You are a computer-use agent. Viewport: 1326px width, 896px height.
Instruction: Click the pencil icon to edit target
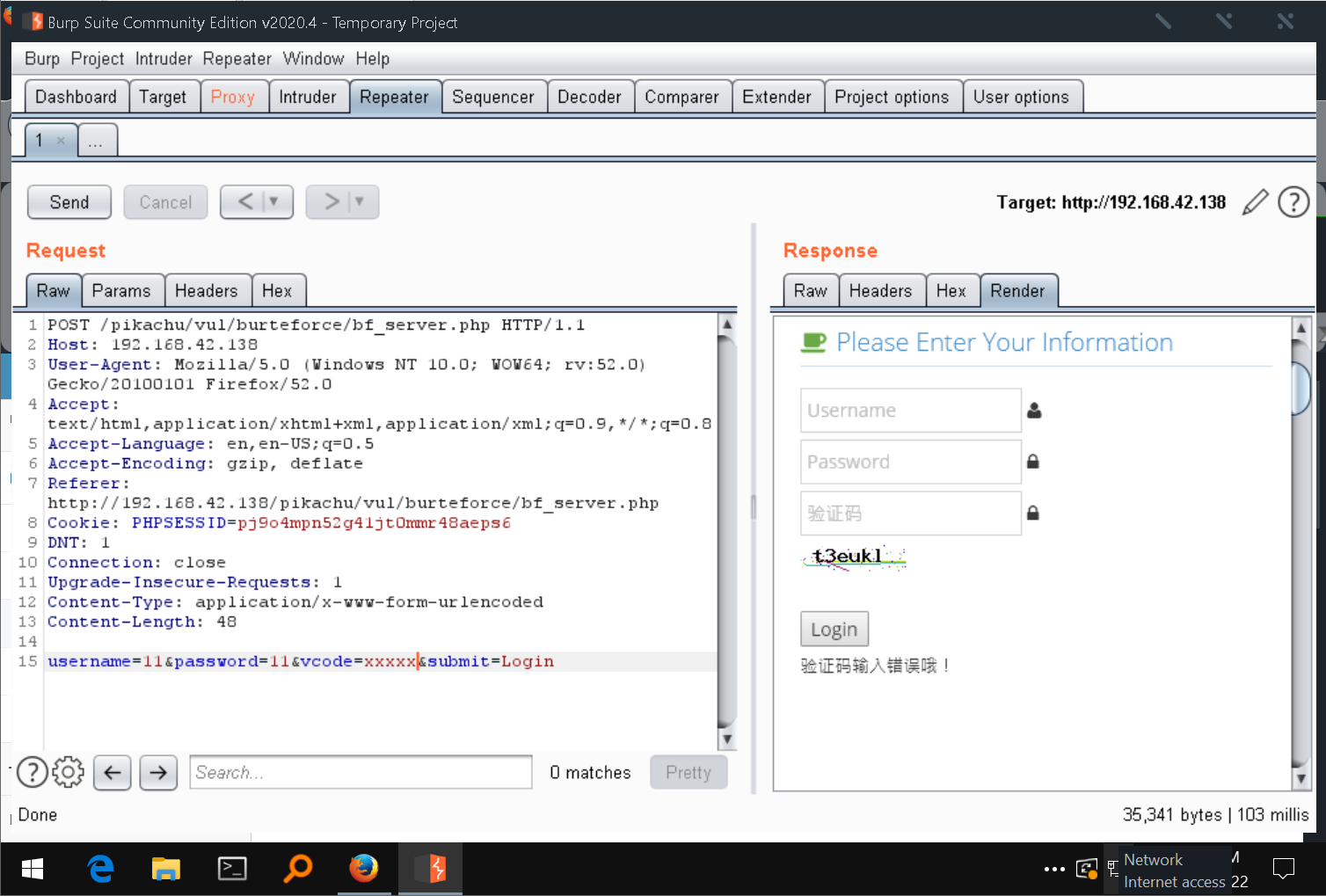point(1255,202)
